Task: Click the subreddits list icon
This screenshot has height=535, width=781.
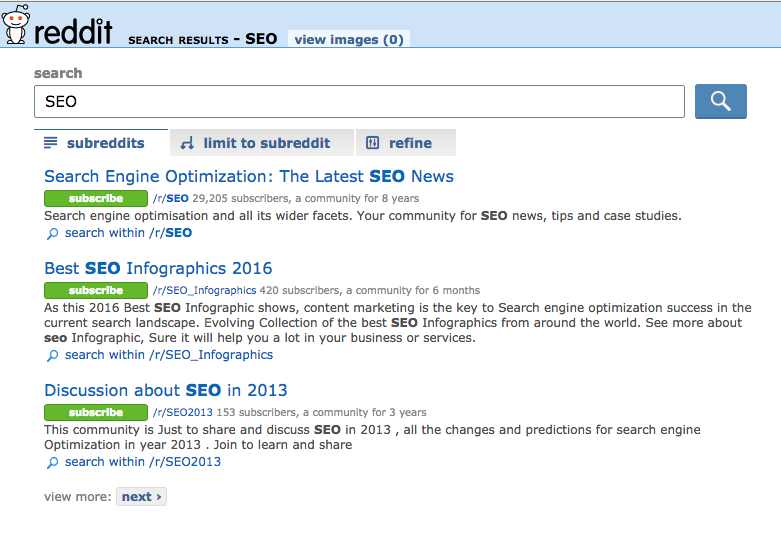Action: point(50,143)
